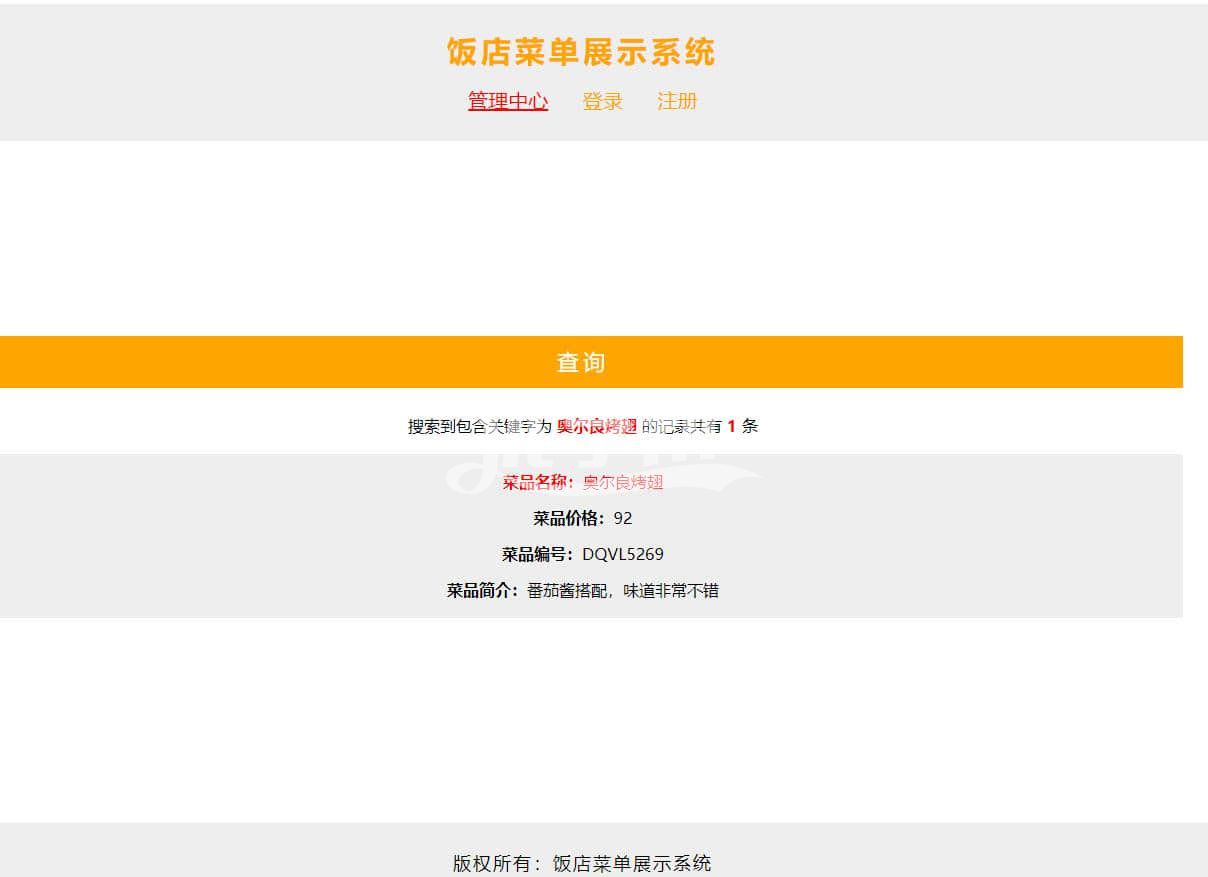Screen dimensions: 1208x877
Task: Click the orange 查询 banner heading
Action: [581, 362]
